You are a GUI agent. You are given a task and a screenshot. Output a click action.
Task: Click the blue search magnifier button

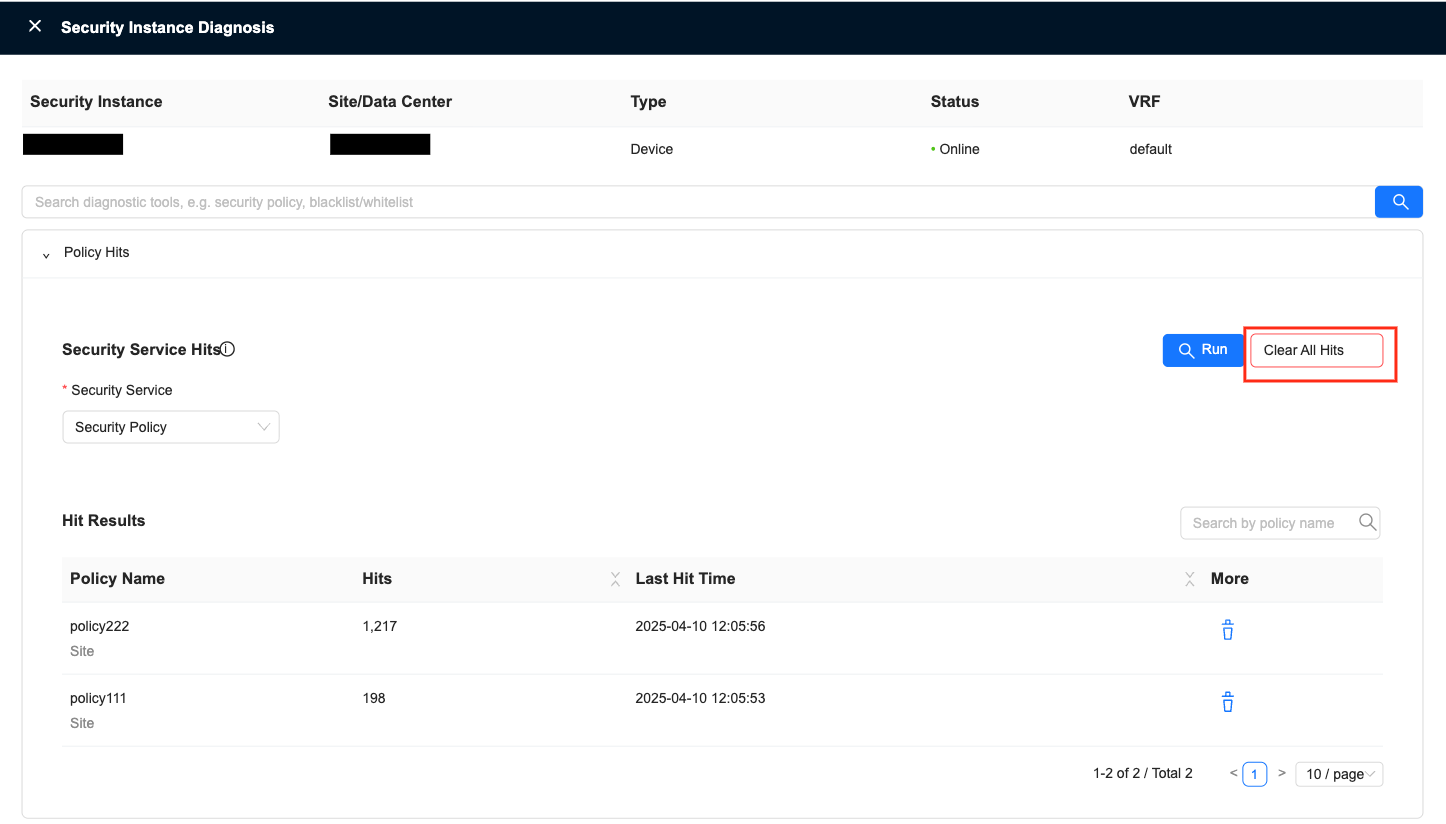tap(1399, 202)
